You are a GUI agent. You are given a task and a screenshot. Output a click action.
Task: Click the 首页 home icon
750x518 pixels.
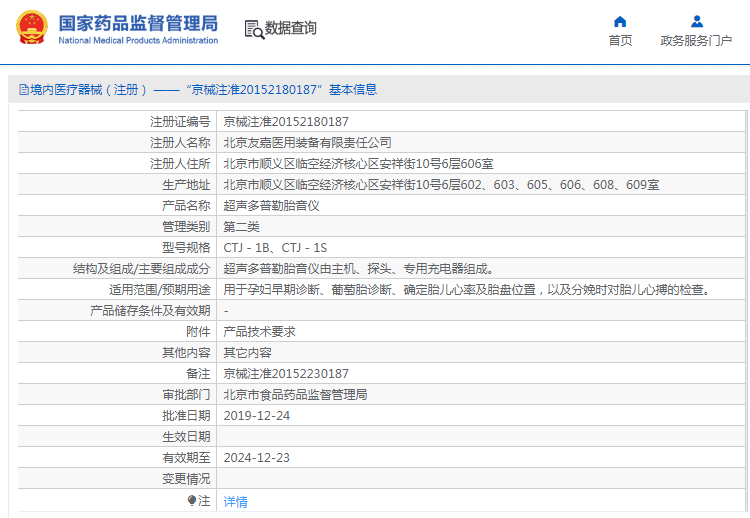(x=620, y=22)
